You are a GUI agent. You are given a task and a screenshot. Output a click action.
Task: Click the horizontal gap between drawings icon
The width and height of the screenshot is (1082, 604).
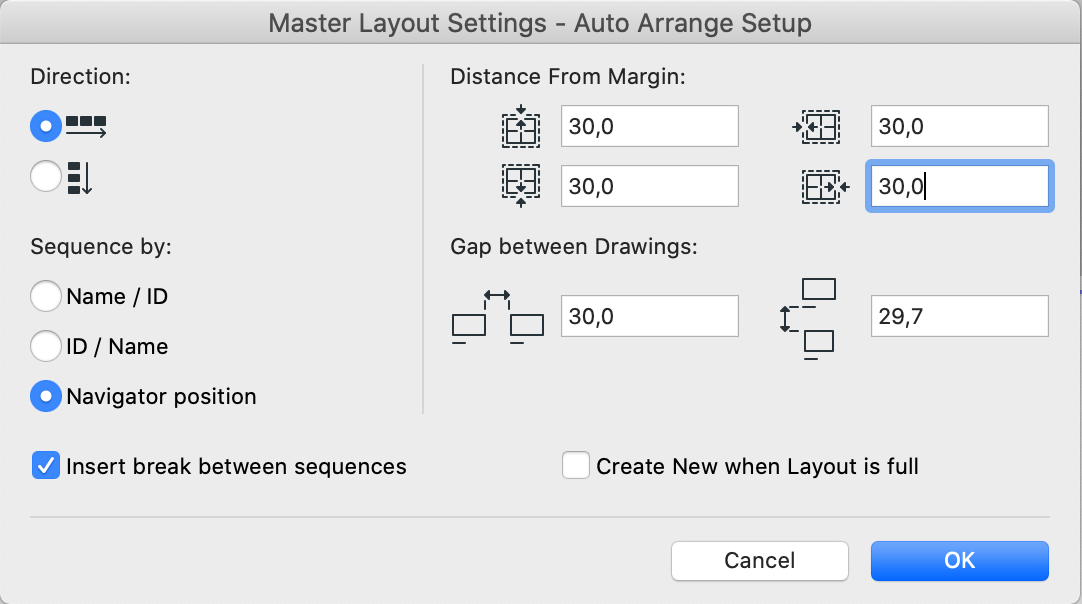pyautogui.click(x=498, y=317)
